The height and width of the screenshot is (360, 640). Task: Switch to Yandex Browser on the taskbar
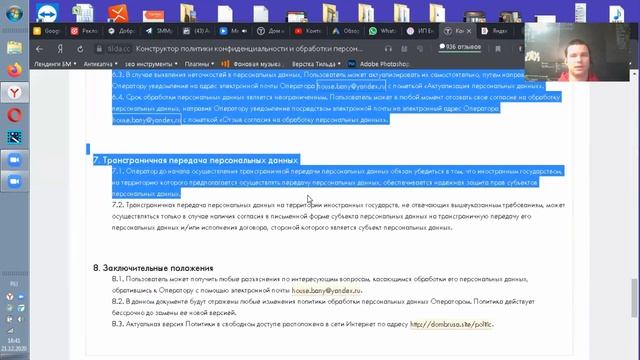pyautogui.click(x=14, y=93)
